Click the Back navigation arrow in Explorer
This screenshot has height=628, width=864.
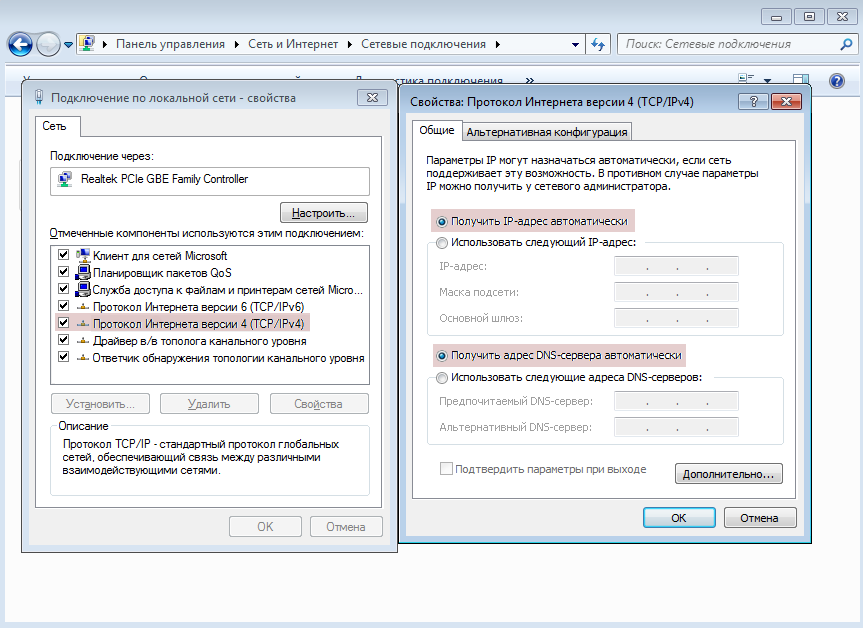(20, 45)
